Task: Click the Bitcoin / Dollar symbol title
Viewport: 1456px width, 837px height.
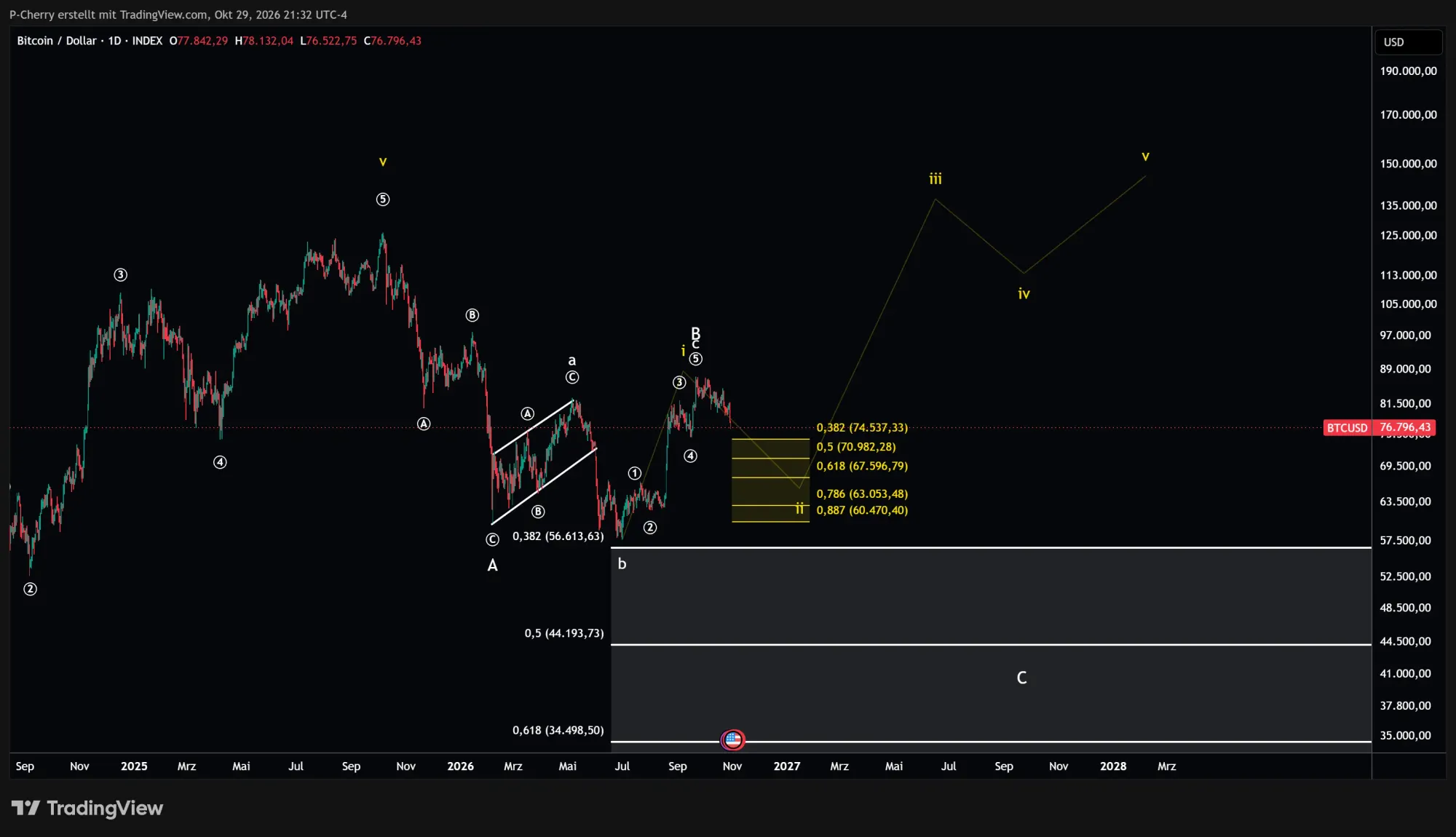Action: point(57,41)
